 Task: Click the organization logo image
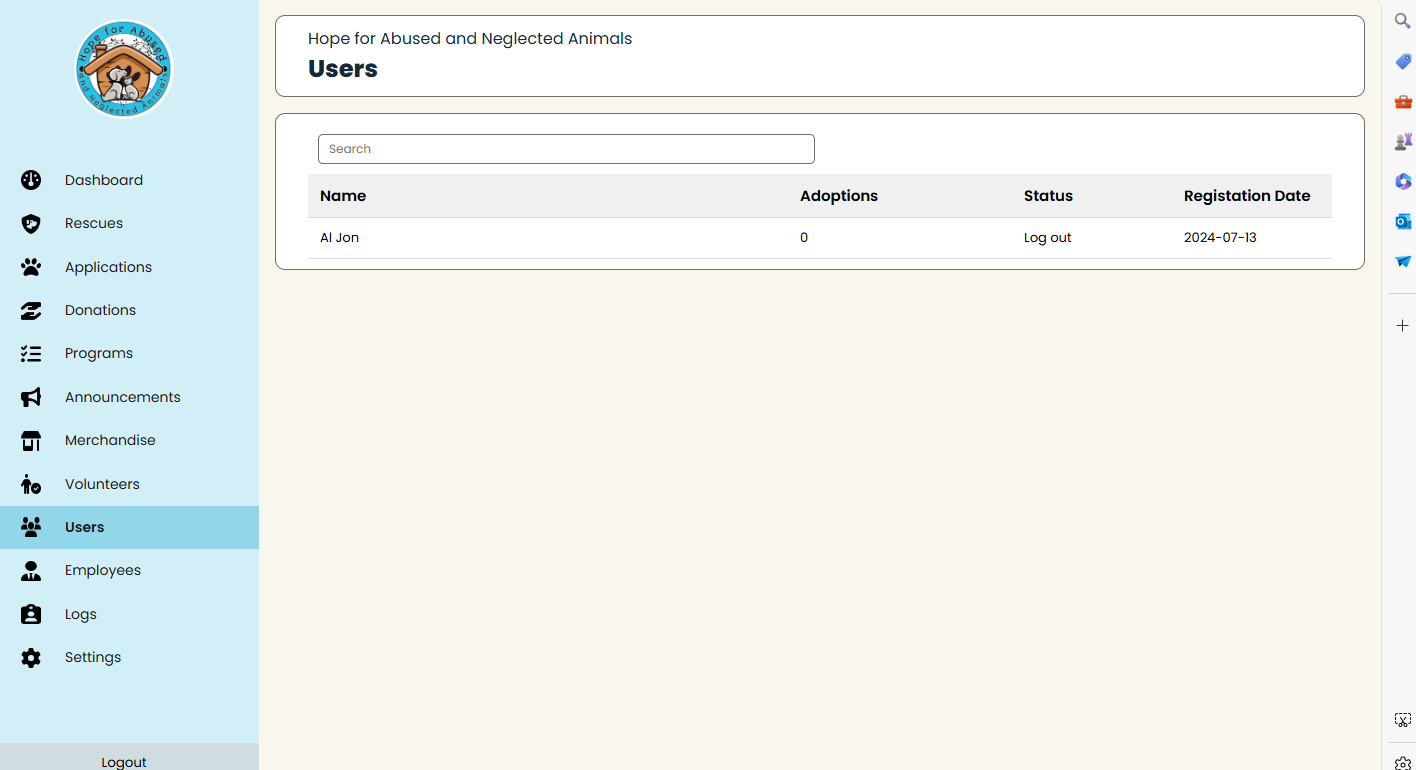[124, 69]
